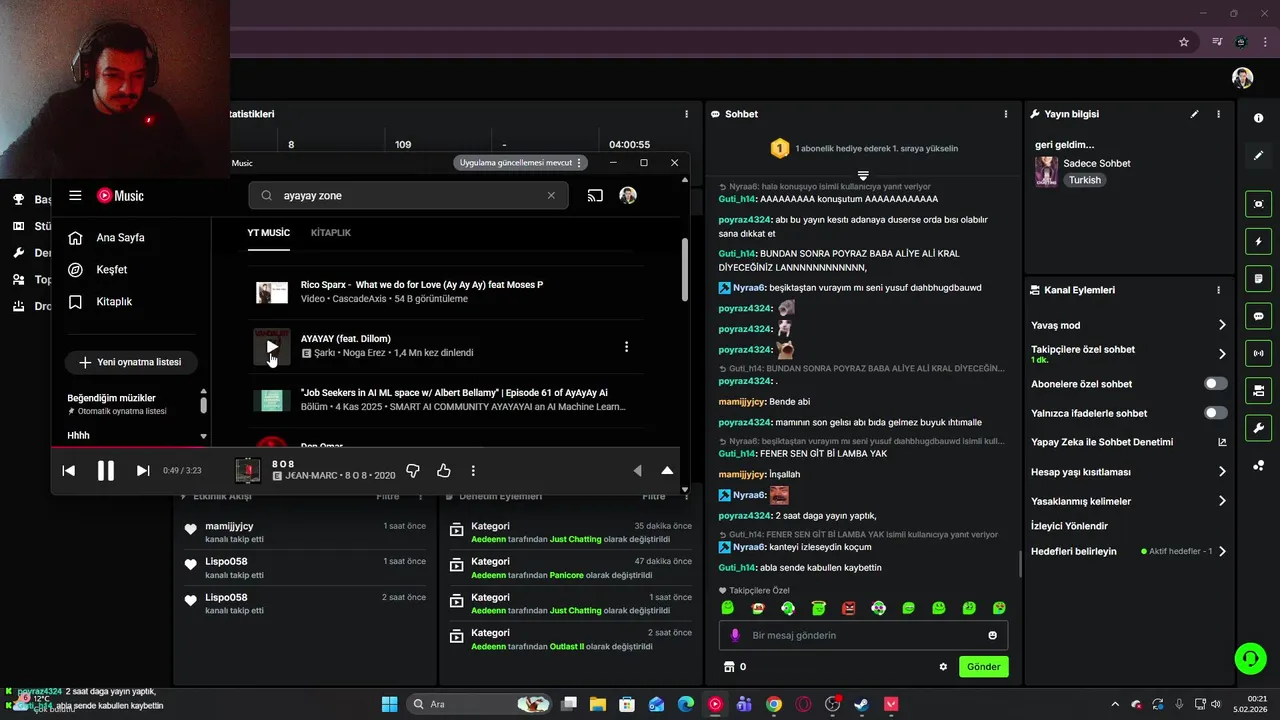This screenshot has height=720, width=1280.
Task: Toggle Abonelere özel sohbet switch
Action: click(x=1216, y=384)
